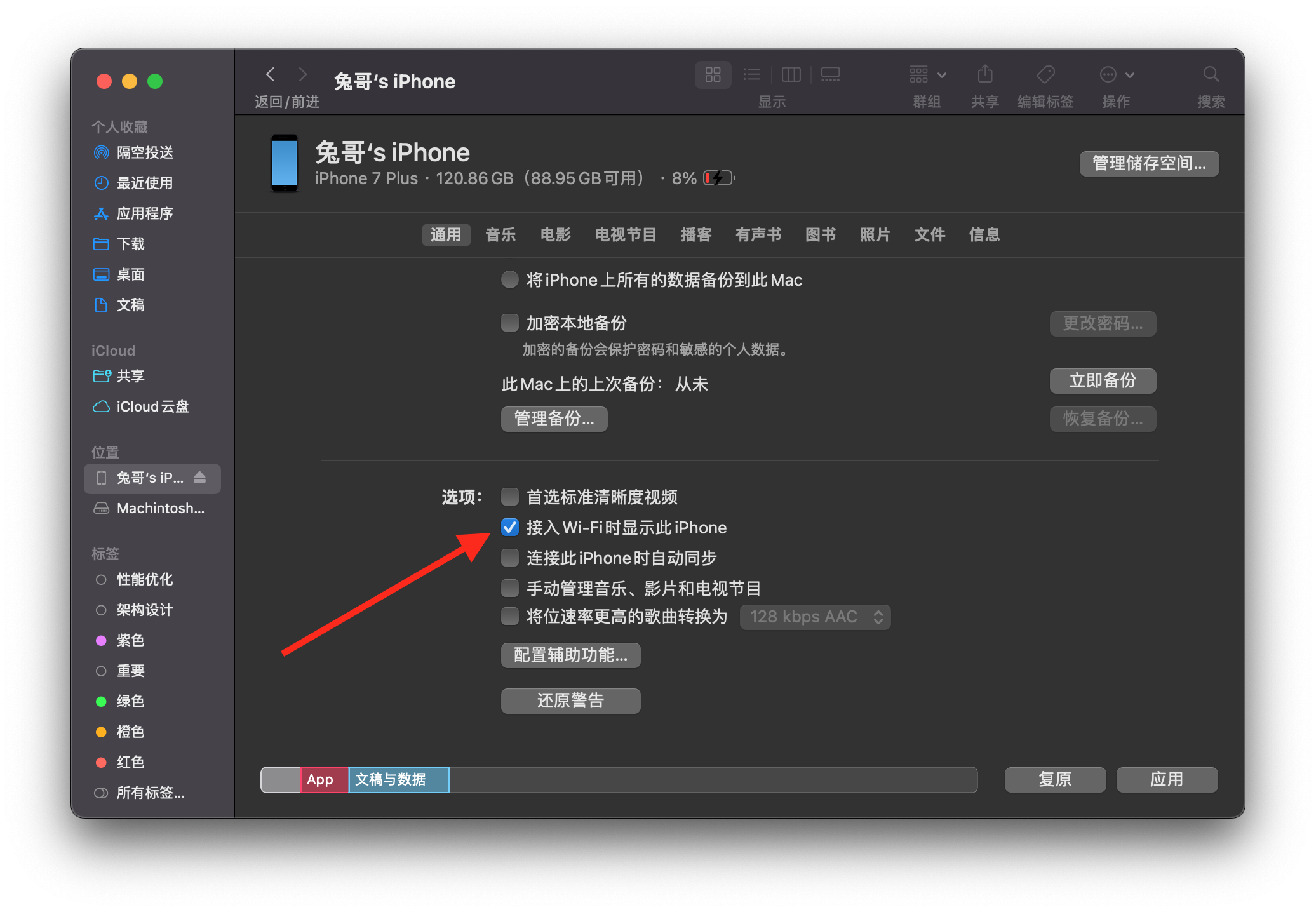Open the 共享 share menu in toolbar
This screenshot has height=912, width=1316.
click(984, 74)
